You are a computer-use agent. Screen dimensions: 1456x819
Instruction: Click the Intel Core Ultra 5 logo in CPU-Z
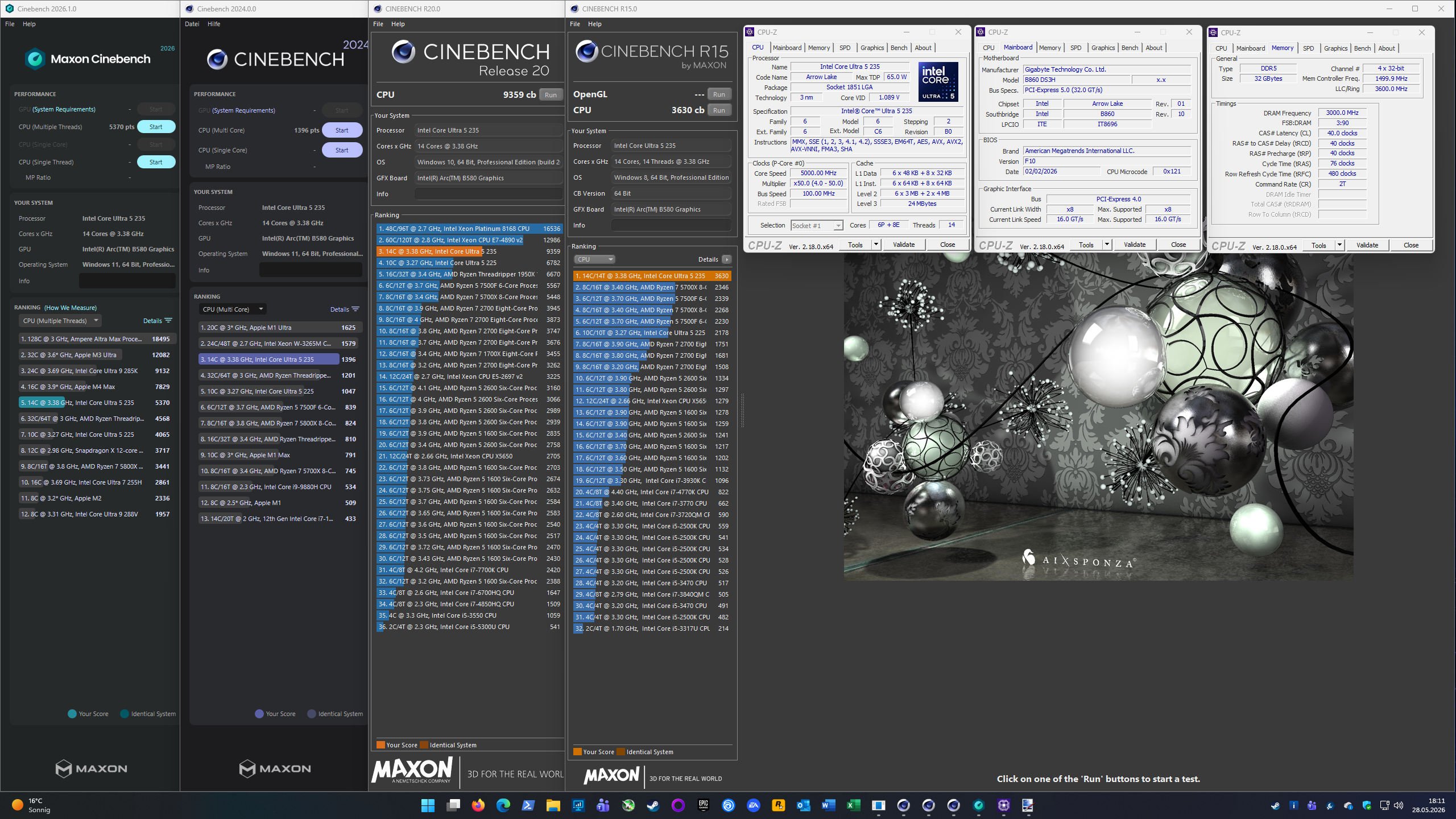(x=938, y=82)
